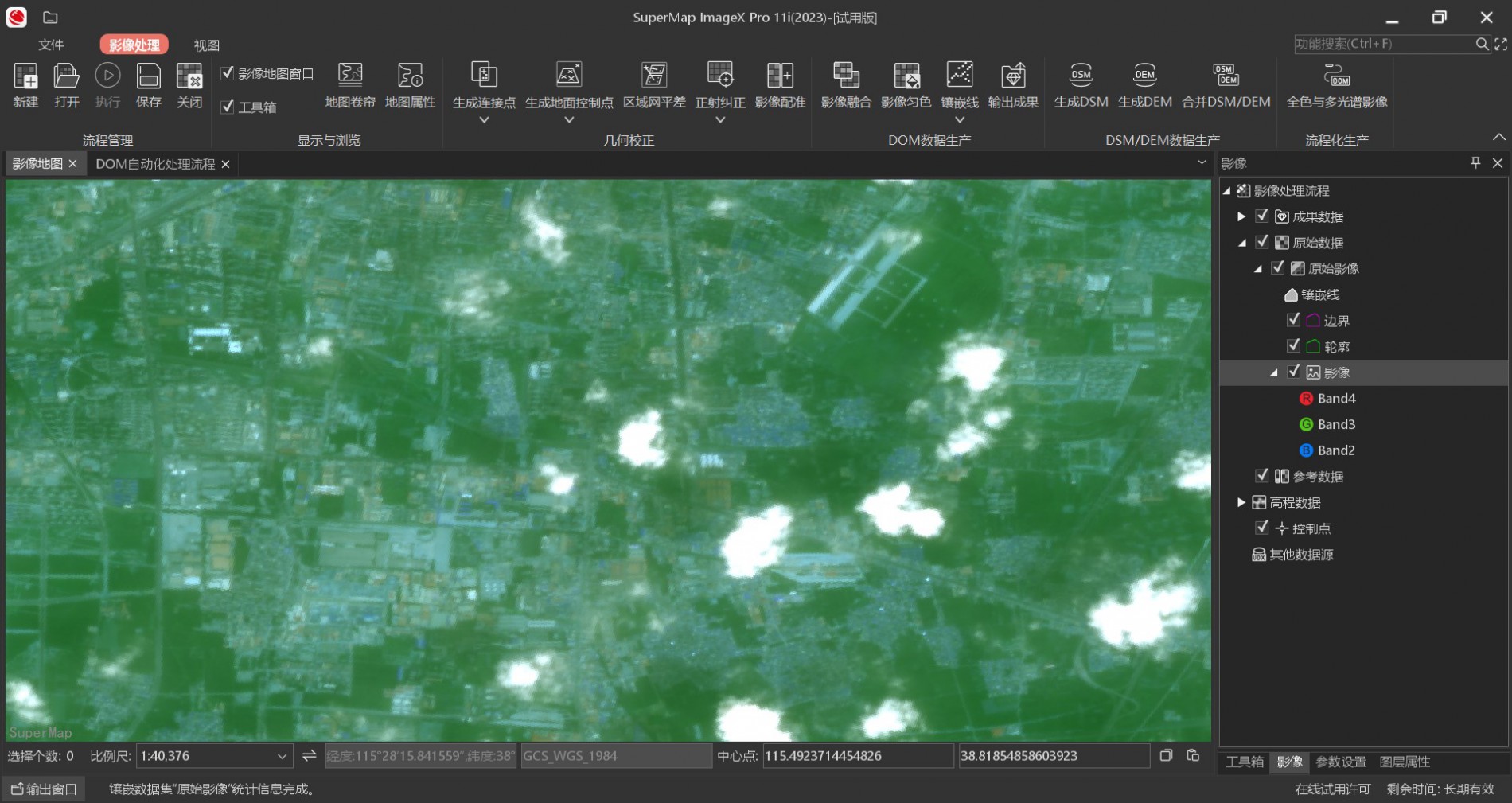Open folder icon in title bar
The image size is (1512, 803).
(50, 18)
